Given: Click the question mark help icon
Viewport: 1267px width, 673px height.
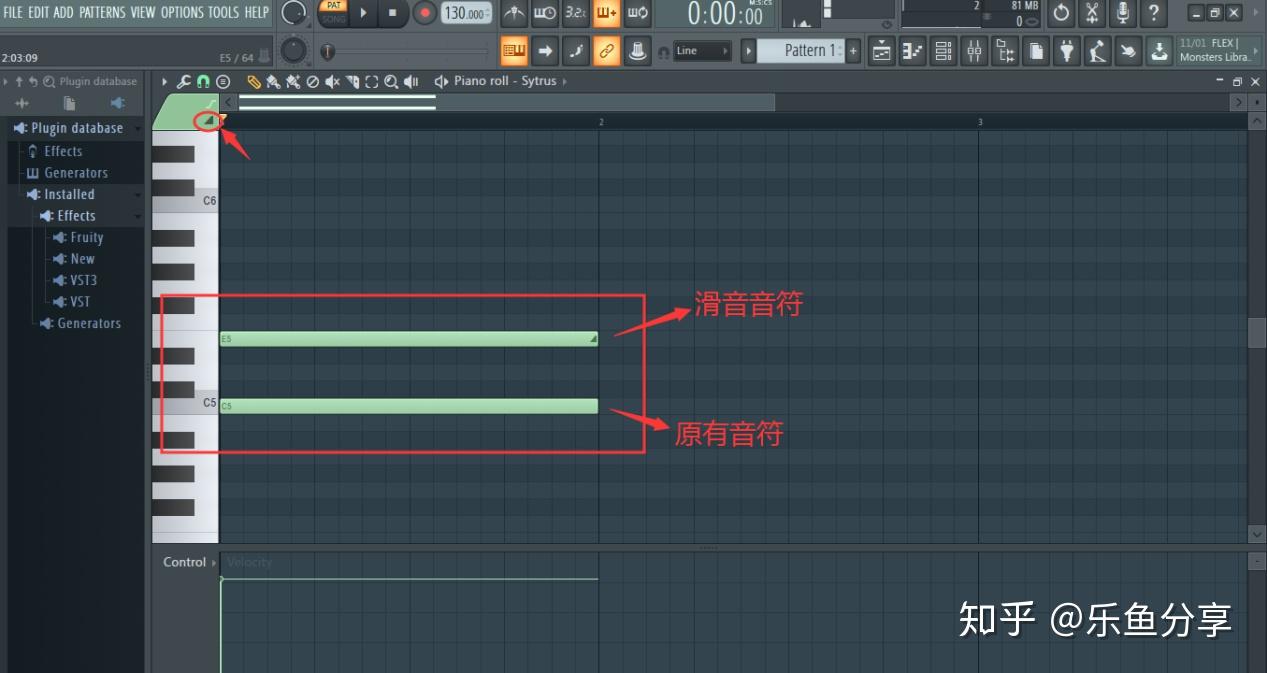Looking at the screenshot, I should click(x=1155, y=13).
